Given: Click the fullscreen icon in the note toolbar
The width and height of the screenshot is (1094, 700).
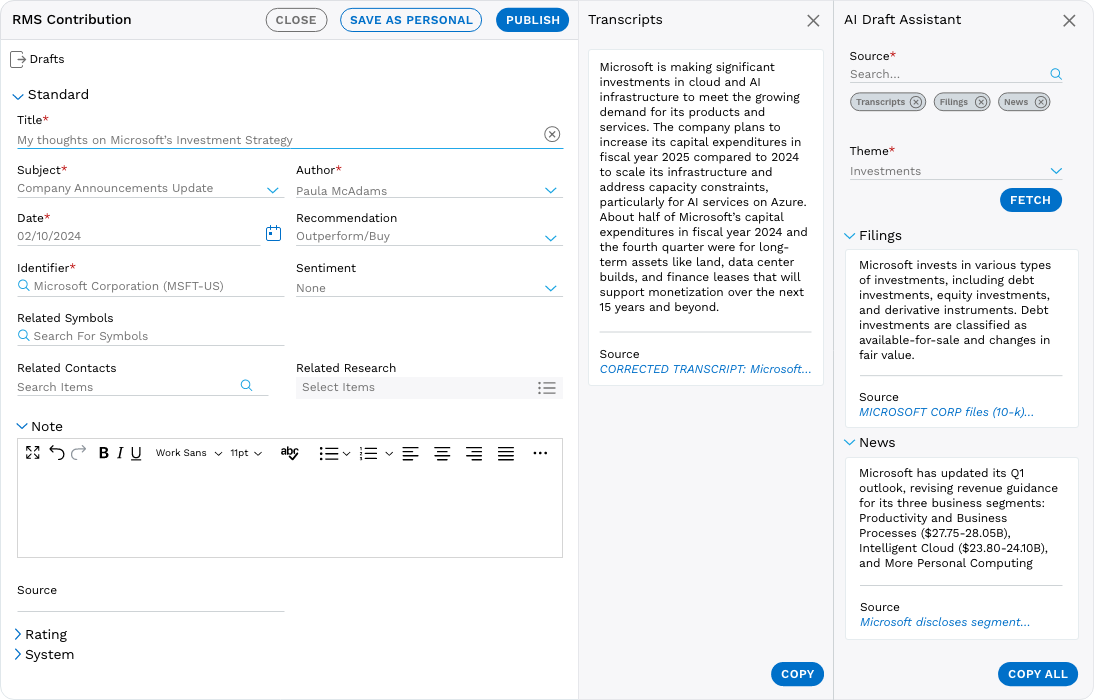Looking at the screenshot, I should pyautogui.click(x=32, y=453).
